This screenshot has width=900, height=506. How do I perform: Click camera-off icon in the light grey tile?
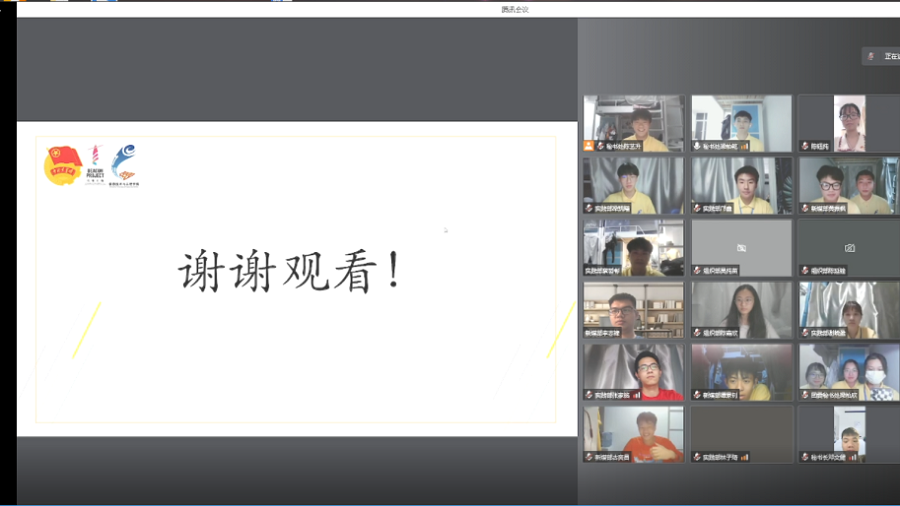(x=741, y=247)
